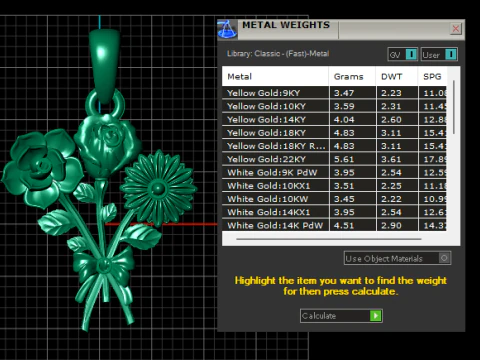Select the daisy flower on pendant model
The height and width of the screenshot is (360, 480).
pos(158,189)
